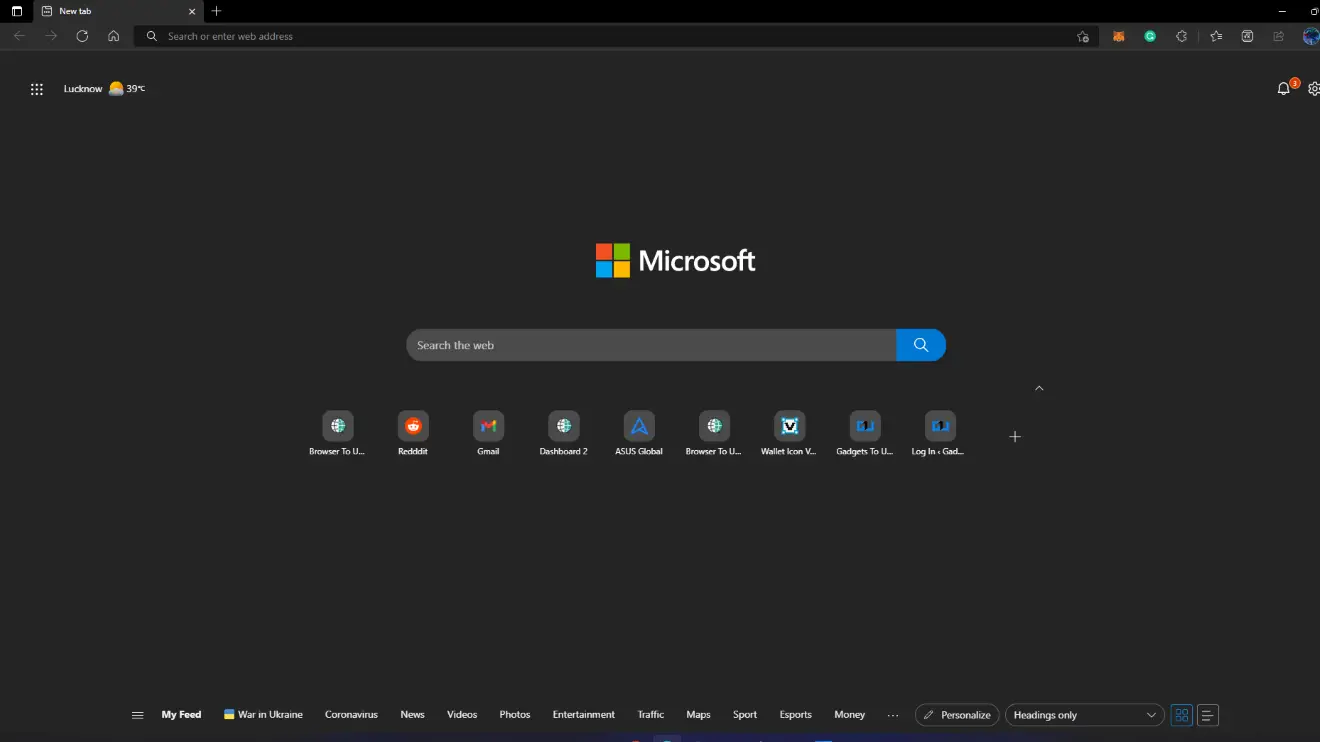Open the Traffic feed tab
The width and height of the screenshot is (1320, 742).
click(651, 715)
